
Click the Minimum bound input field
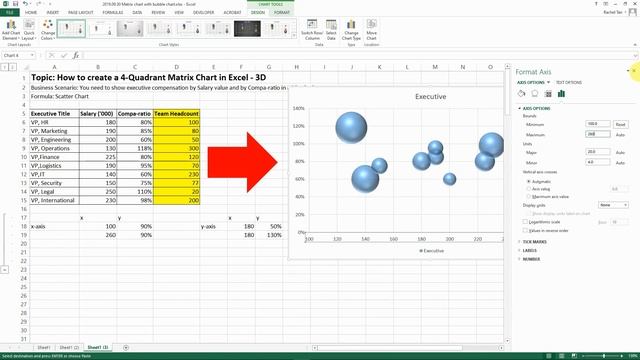point(598,124)
